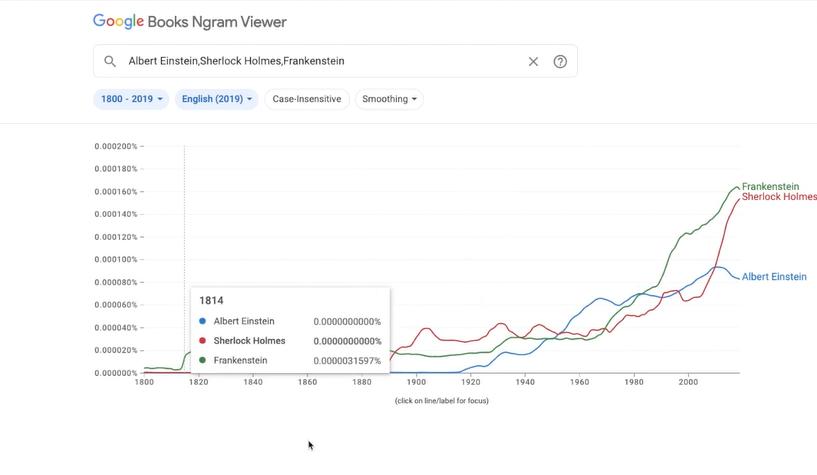Expand the Smoothing dropdown
Screen dimensions: 817x475
[389, 99]
